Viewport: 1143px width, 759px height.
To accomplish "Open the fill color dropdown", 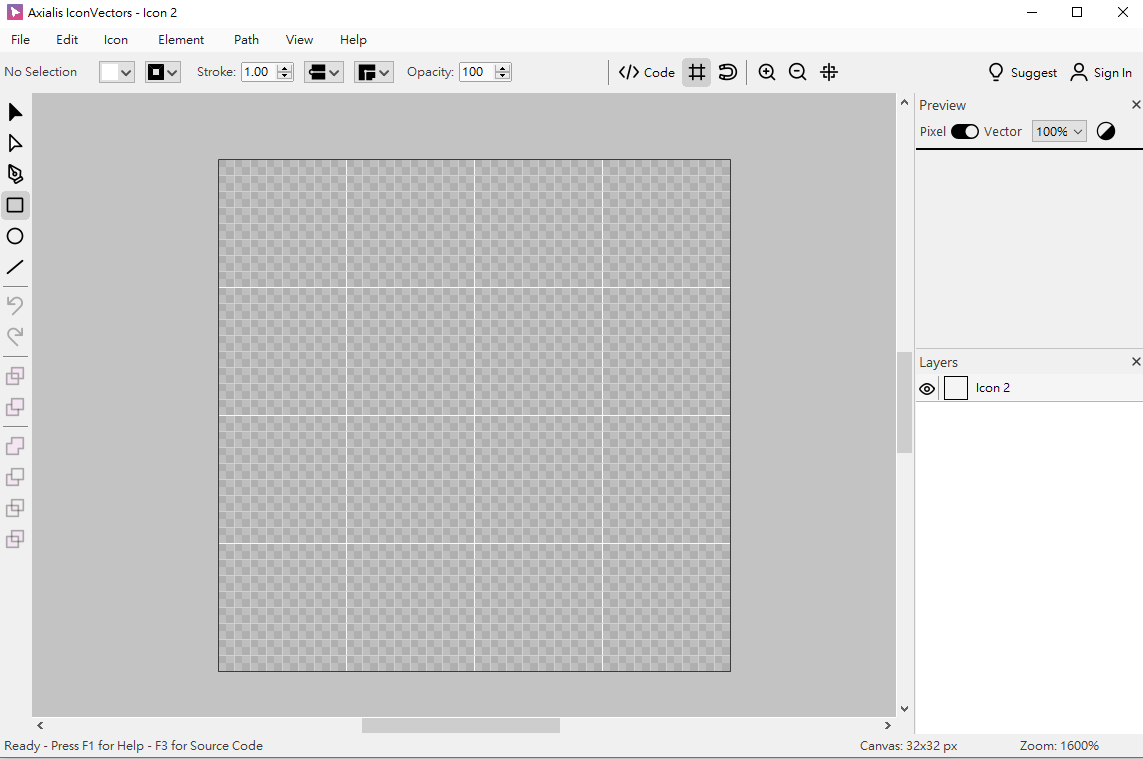I will tap(126, 73).
